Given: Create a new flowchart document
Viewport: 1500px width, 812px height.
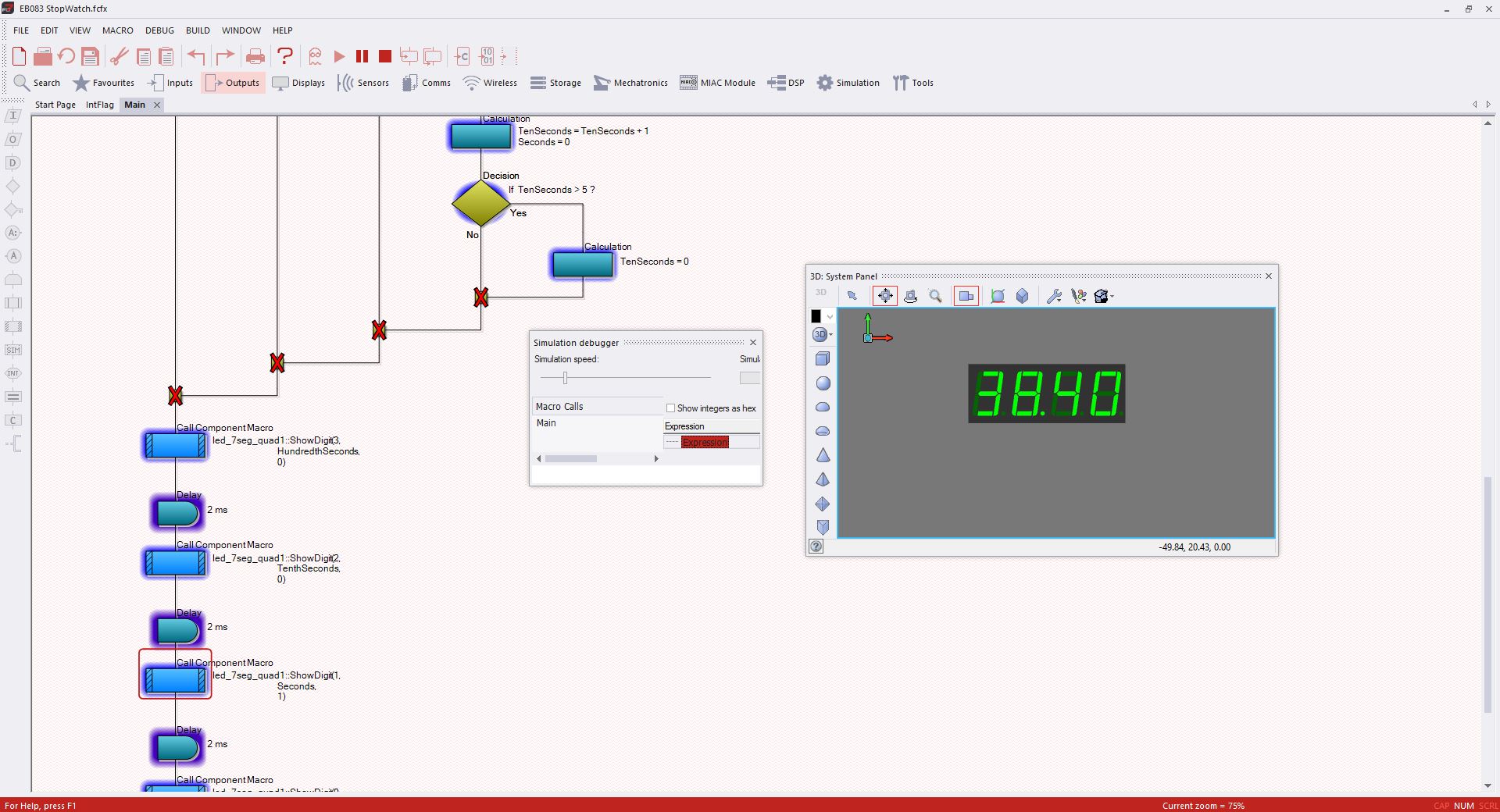Looking at the screenshot, I should (x=20, y=56).
